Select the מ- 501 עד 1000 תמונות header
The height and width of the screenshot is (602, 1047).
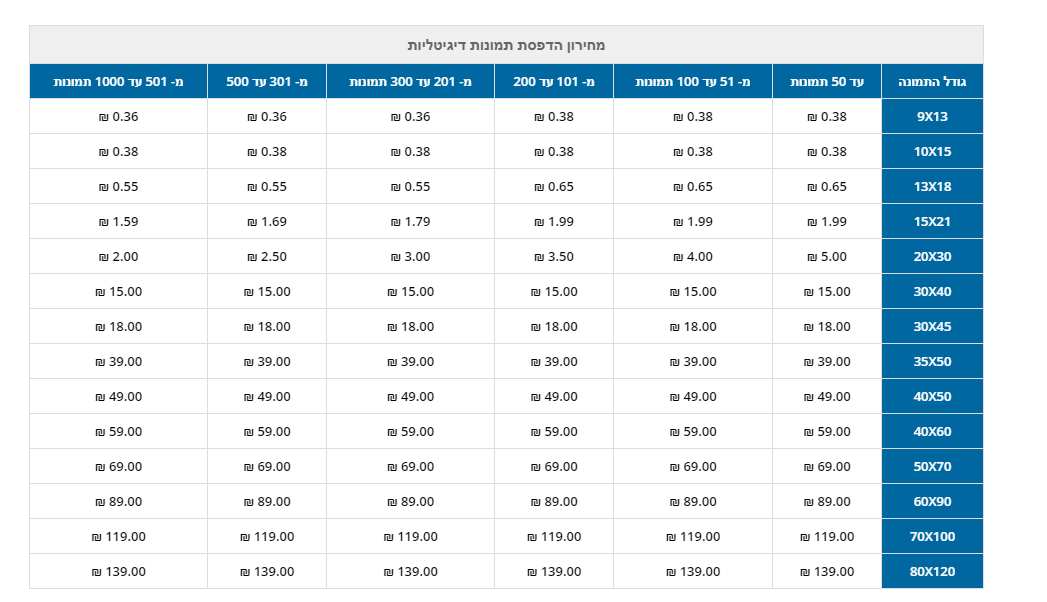[118, 81]
